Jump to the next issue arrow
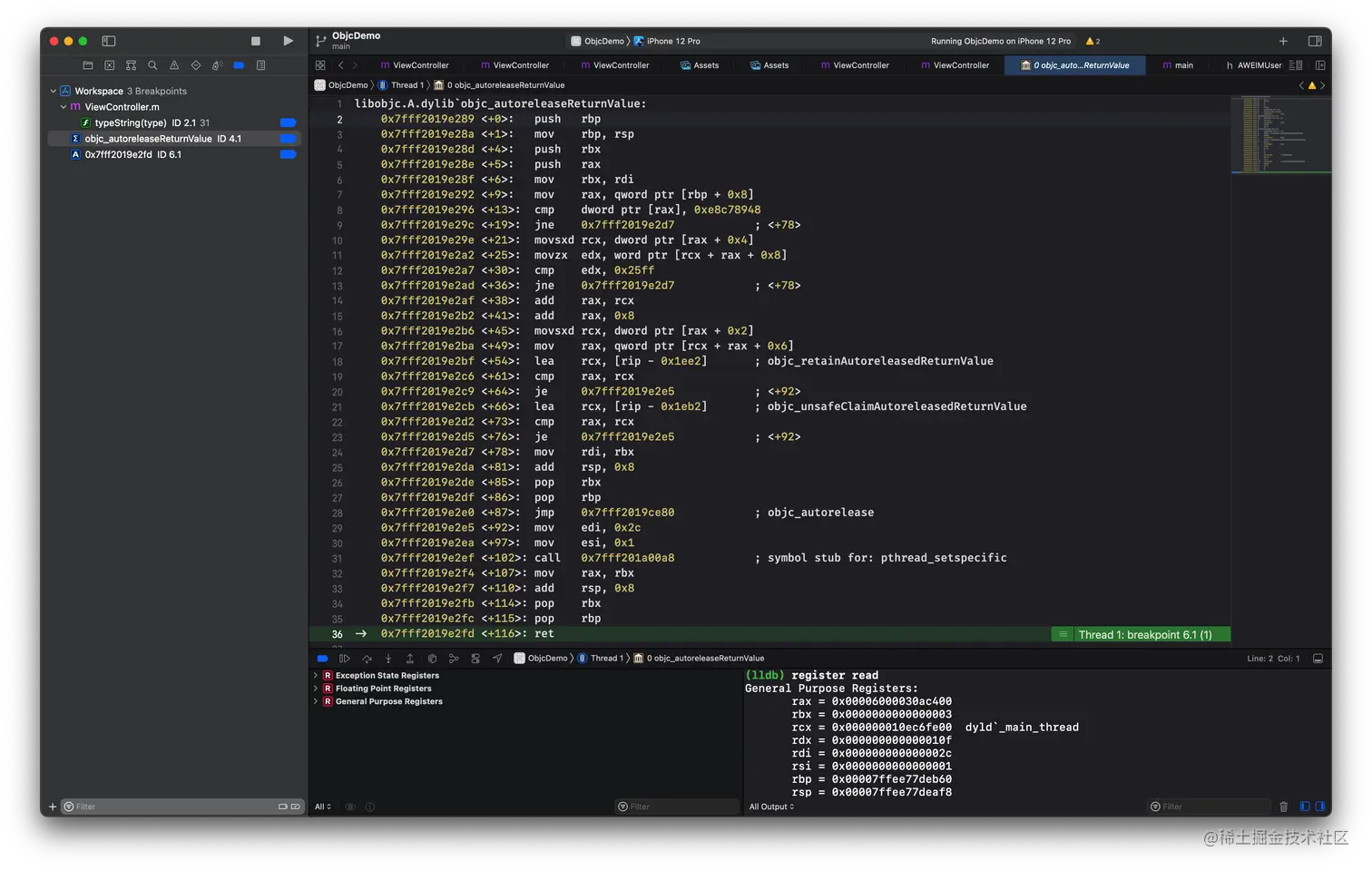Image resolution: width=1372 pixels, height=870 pixels. pyautogui.click(x=1322, y=85)
